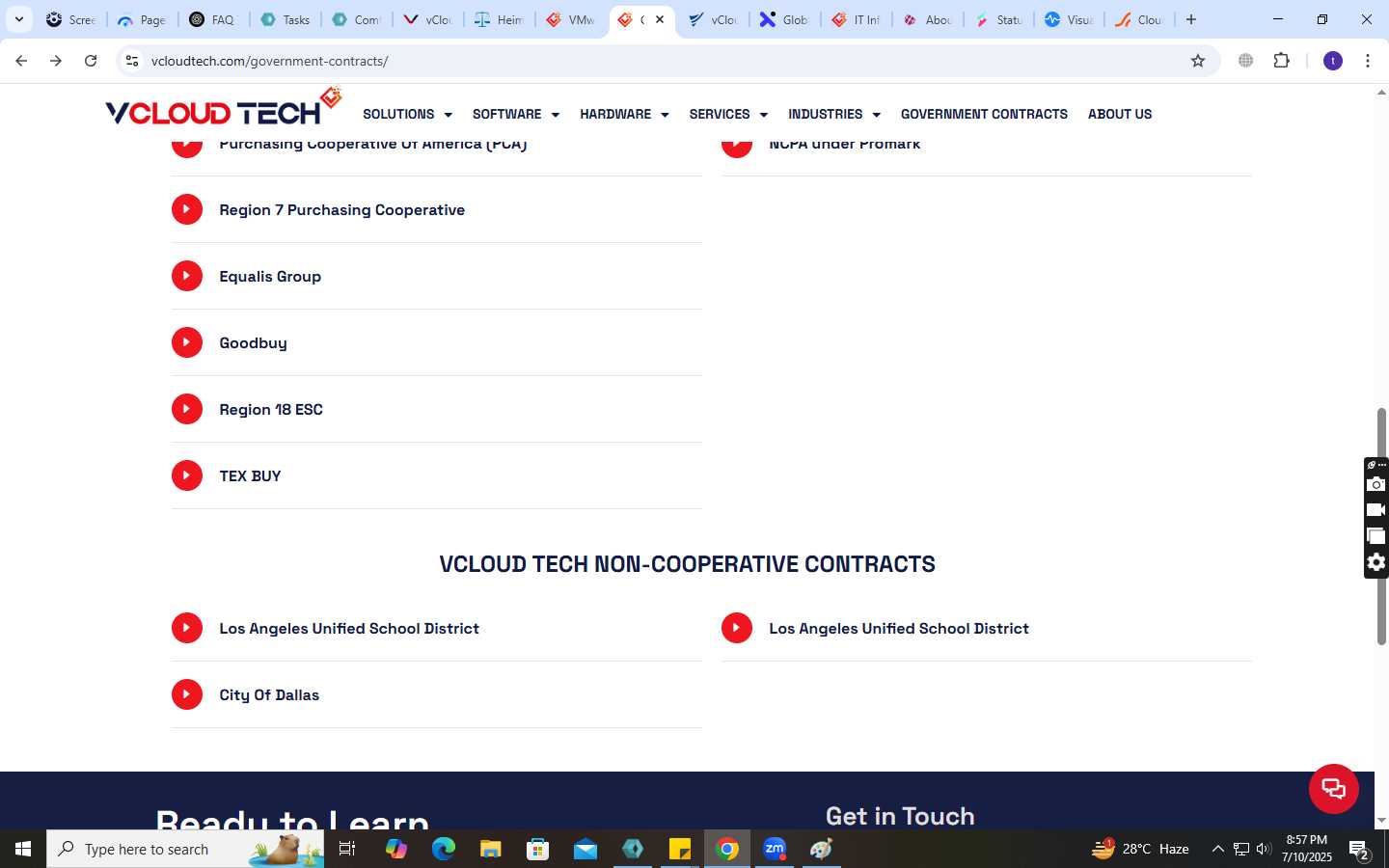Switch to the IT Inf browser tab
1389x868 pixels.
coord(857,19)
